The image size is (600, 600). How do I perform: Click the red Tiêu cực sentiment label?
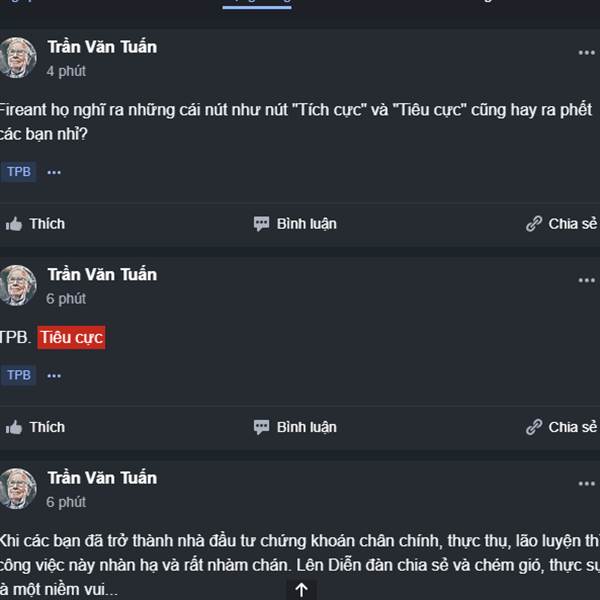(x=71, y=338)
